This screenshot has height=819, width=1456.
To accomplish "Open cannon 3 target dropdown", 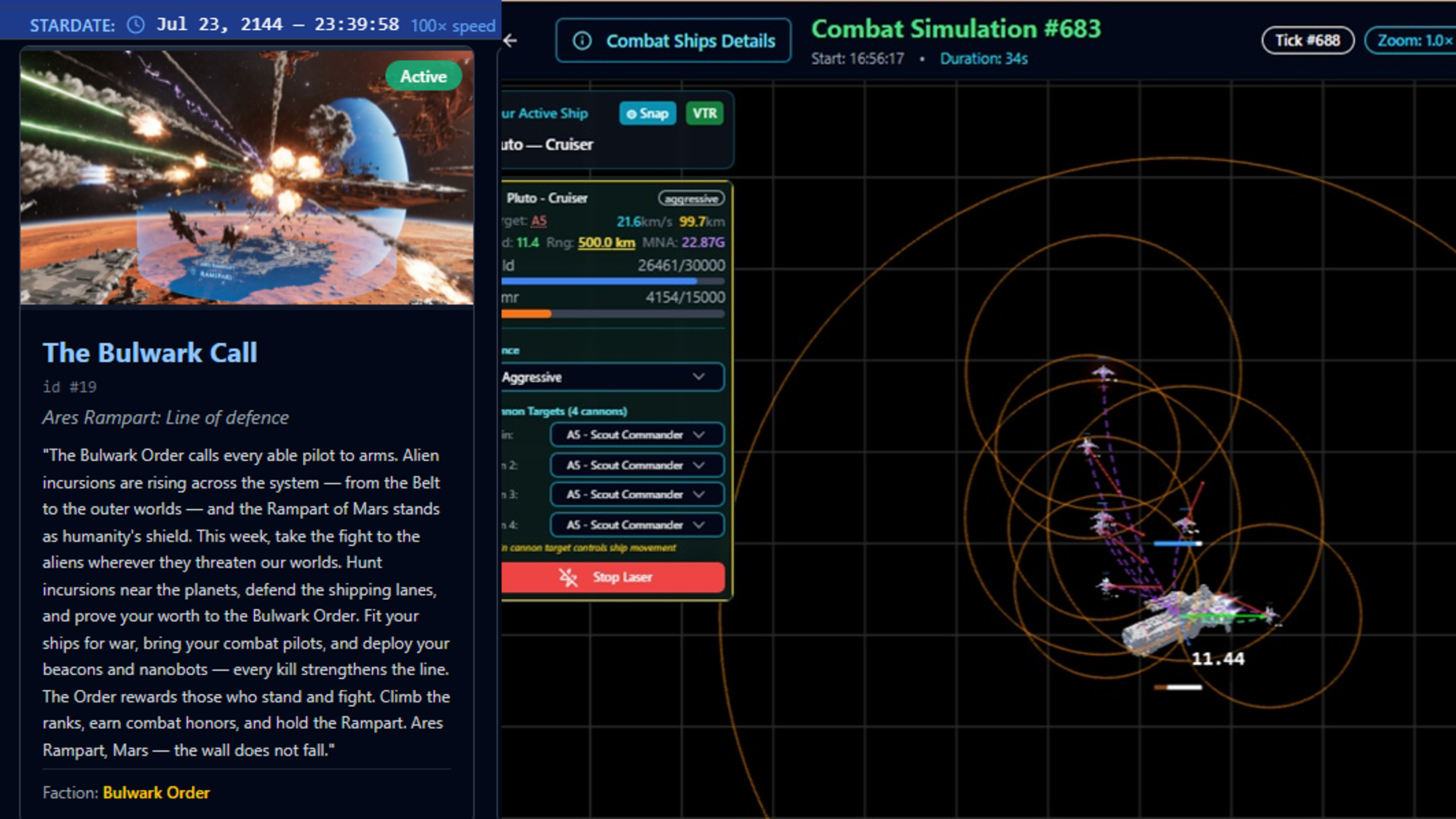I will 637,494.
